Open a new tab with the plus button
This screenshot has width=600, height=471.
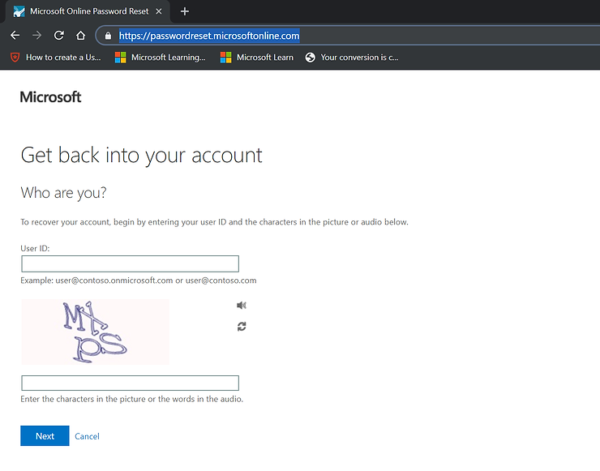(x=185, y=11)
